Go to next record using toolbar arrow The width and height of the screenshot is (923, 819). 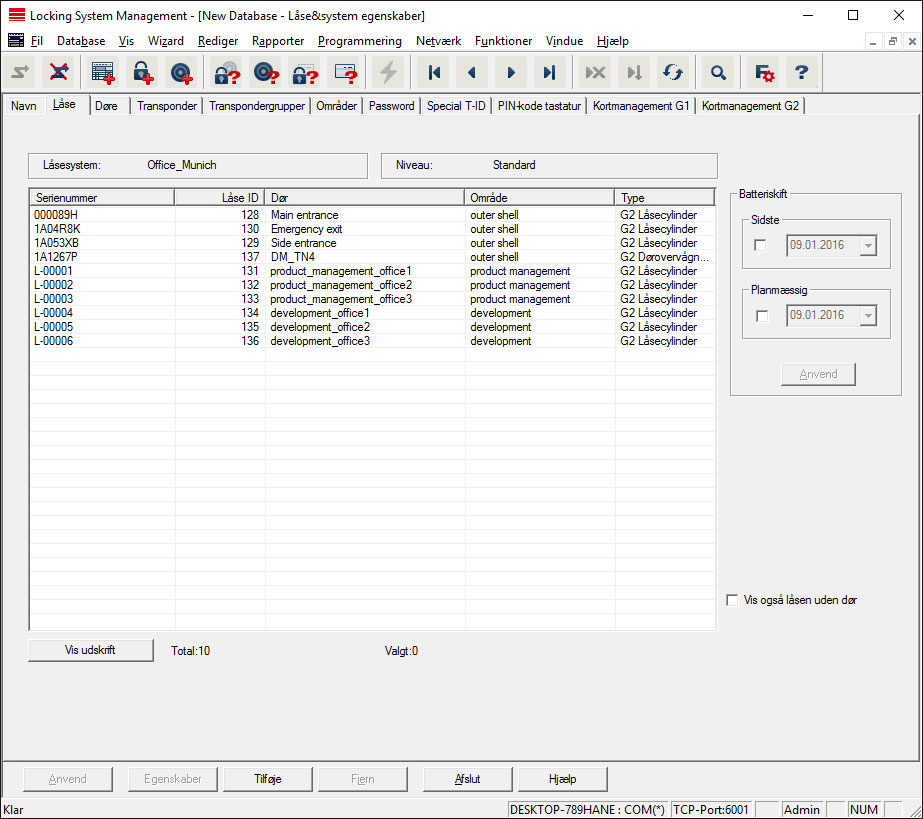tap(510, 72)
